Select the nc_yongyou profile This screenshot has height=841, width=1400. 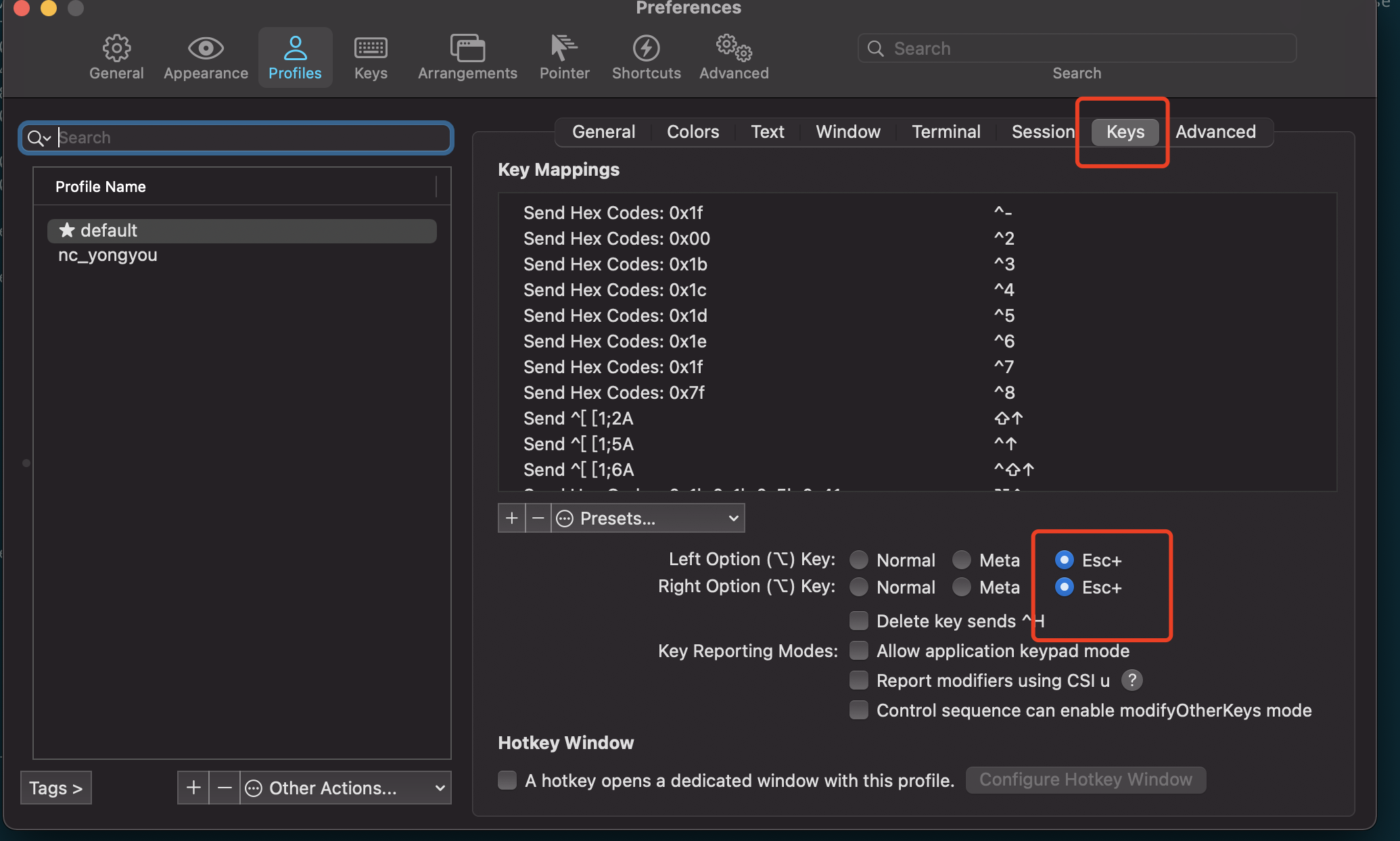tap(108, 256)
